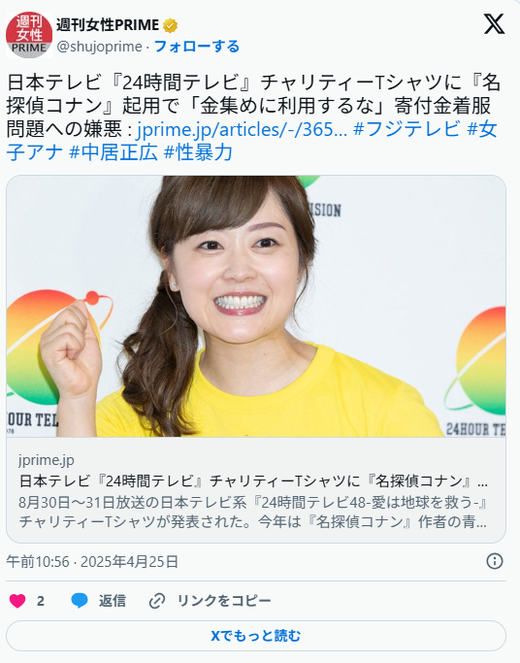The width and height of the screenshot is (520, 663).
Task: Click the chain link copy icon
Action: [x=157, y=601]
